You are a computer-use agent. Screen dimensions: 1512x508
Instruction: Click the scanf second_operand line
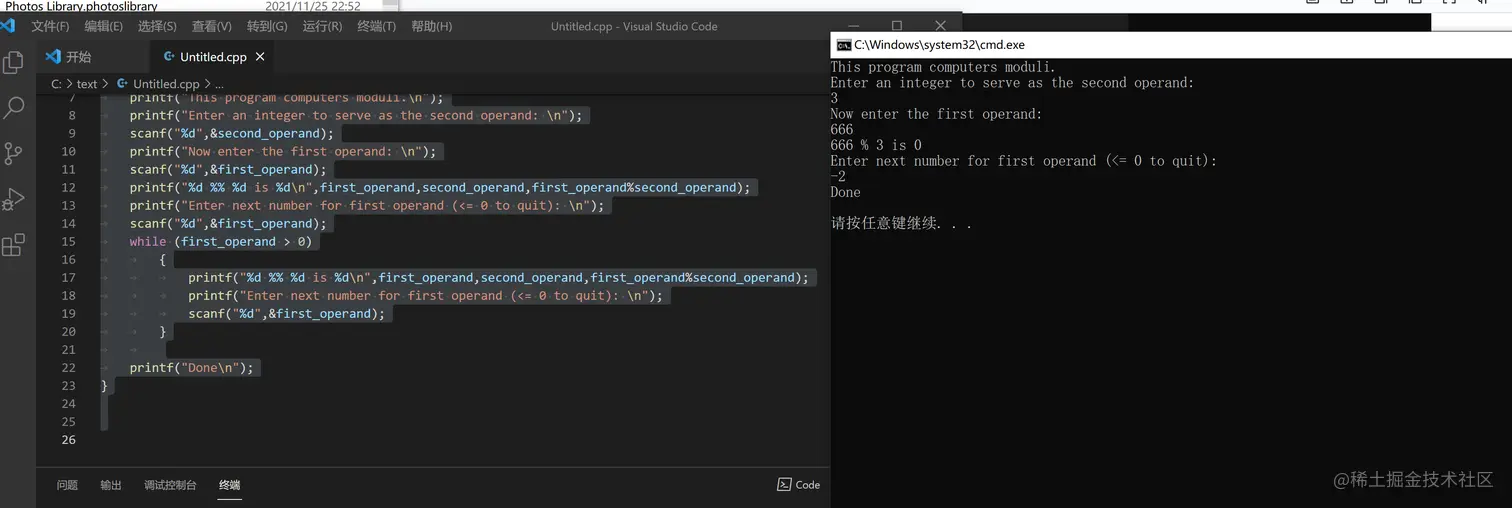point(231,133)
